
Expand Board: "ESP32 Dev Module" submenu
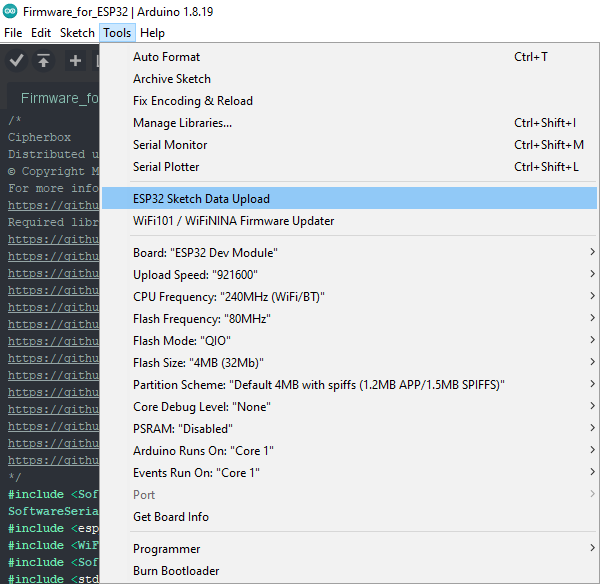pyautogui.click(x=349, y=253)
